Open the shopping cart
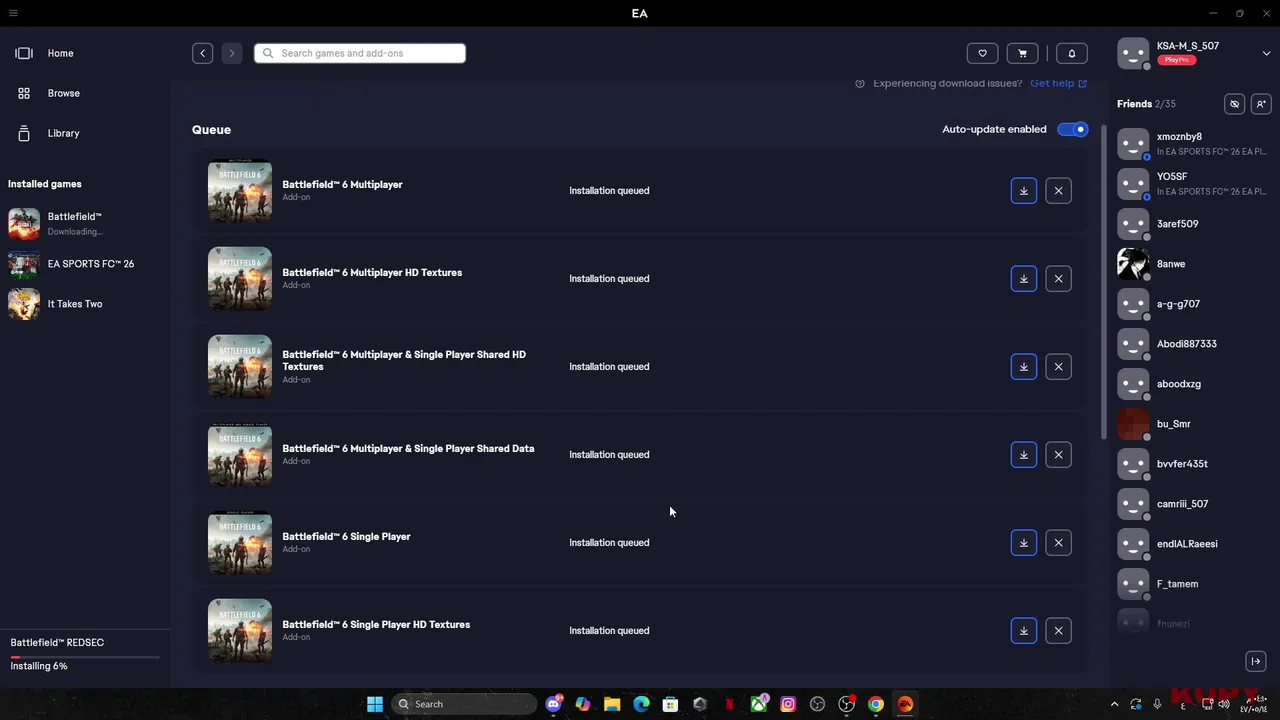 click(x=1022, y=53)
